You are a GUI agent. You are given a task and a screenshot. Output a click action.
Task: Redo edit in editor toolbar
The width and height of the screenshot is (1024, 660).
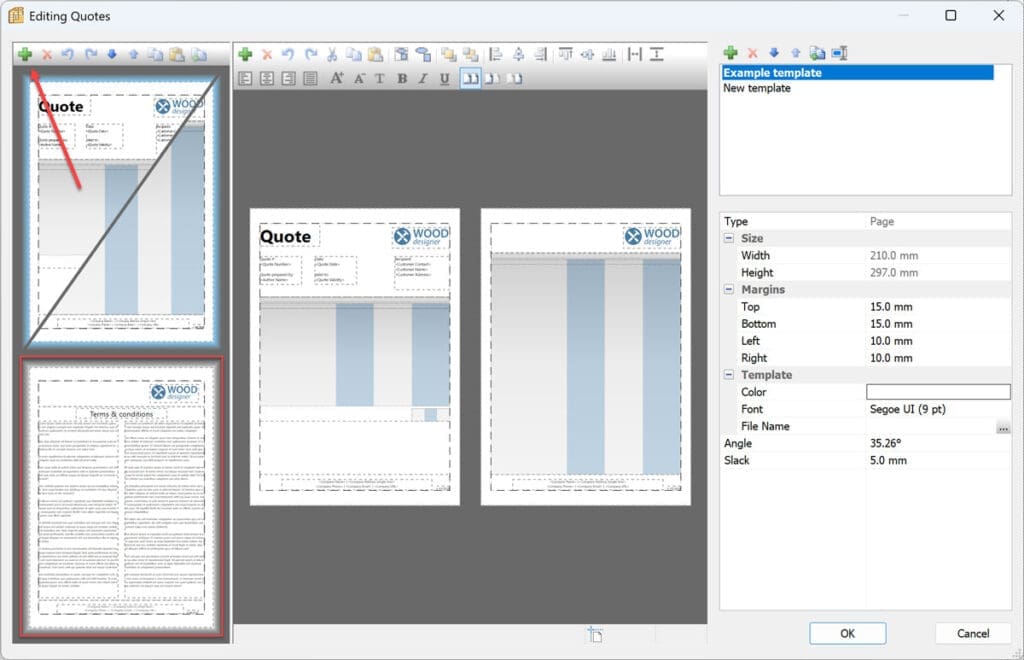click(311, 55)
